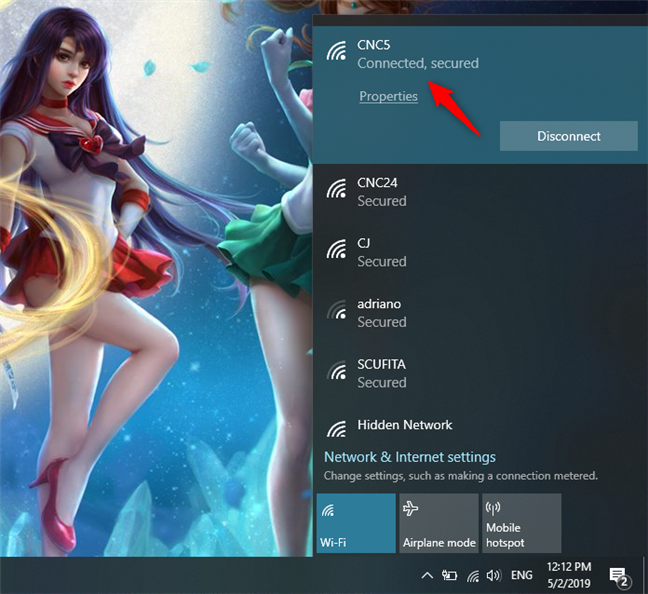Open the Action Center notifications icon
The height and width of the screenshot is (594, 648).
tap(619, 576)
